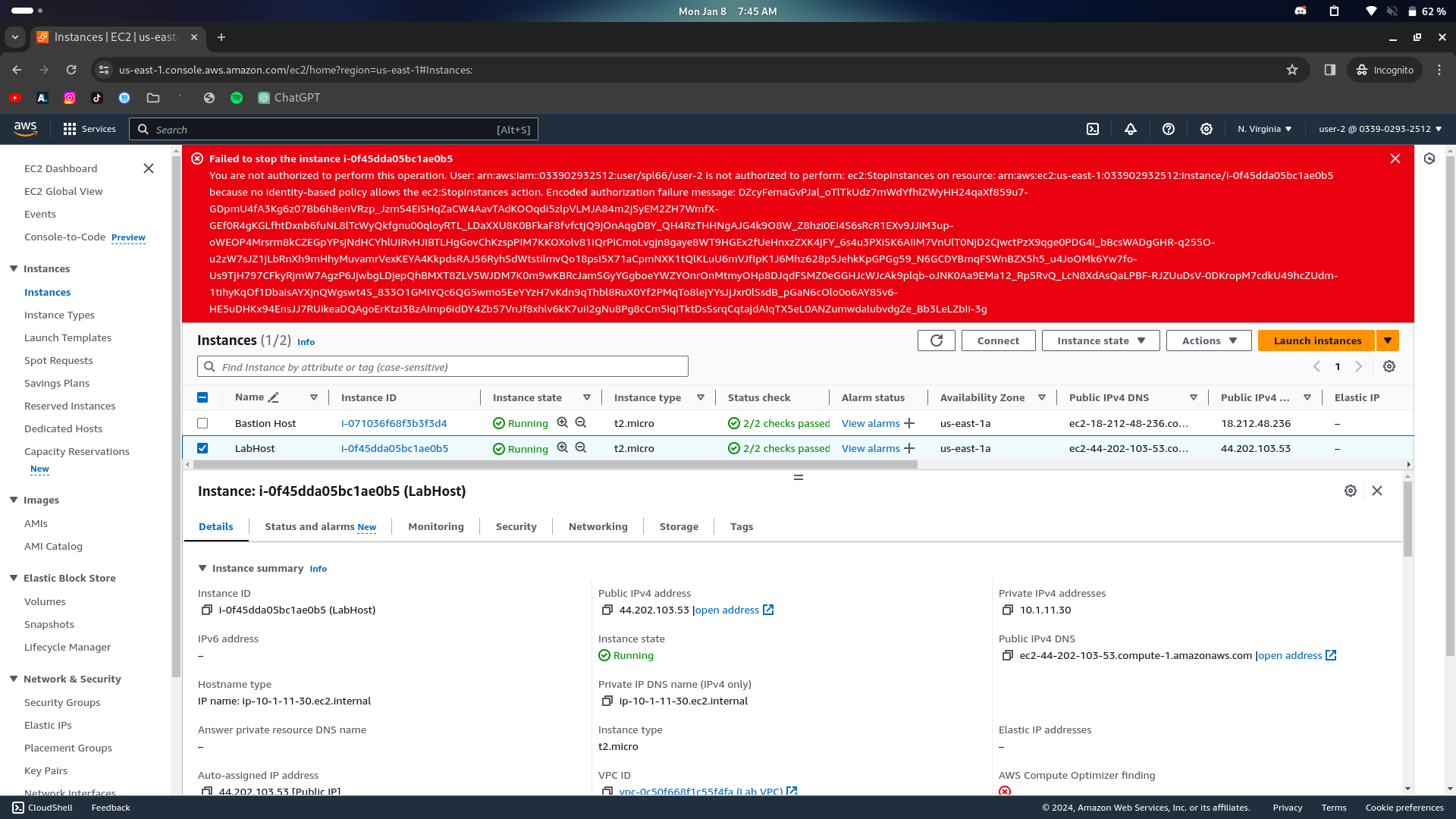Switch to the Security tab
1456x819 pixels.
516,526
